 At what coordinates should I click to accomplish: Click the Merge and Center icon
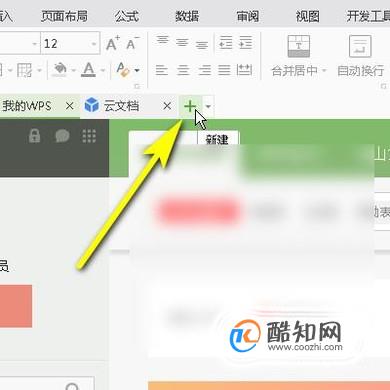pyautogui.click(x=299, y=46)
